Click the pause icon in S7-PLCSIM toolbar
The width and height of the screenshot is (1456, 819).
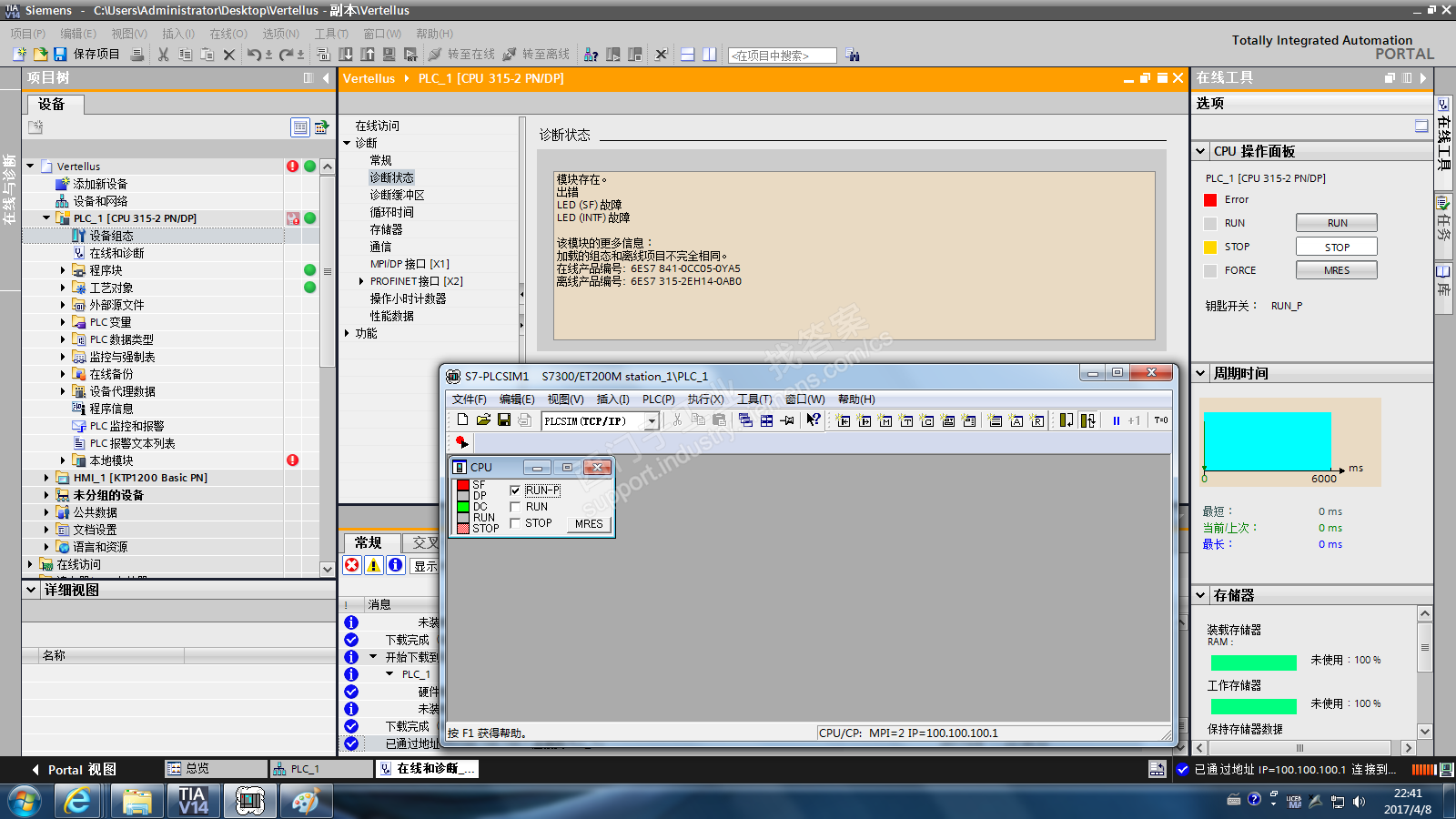[1116, 420]
